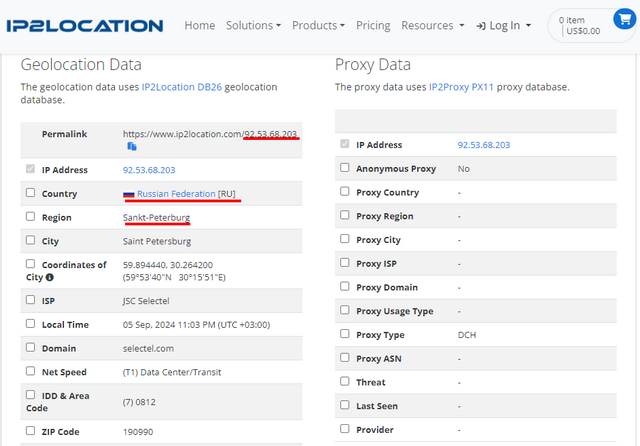Viewport: 640px width, 446px height.
Task: Click the 92.53.68.203 link in Geolocation Data
Action: [149, 170]
